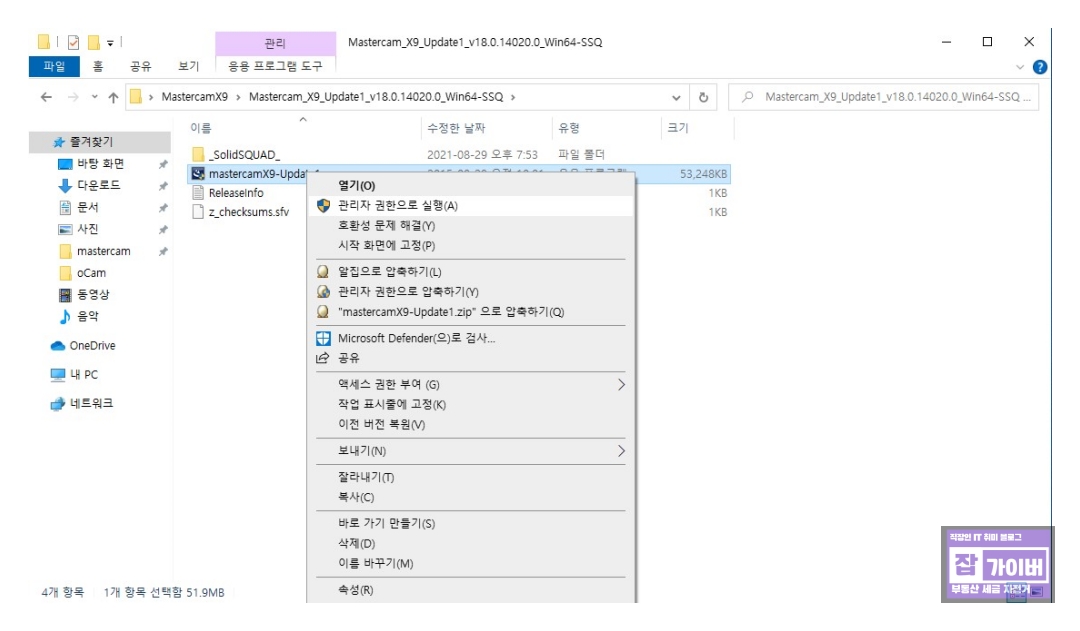Select the mastercamX9-Update1 application icon
The width and height of the screenshot is (1080, 631).
pos(198,174)
